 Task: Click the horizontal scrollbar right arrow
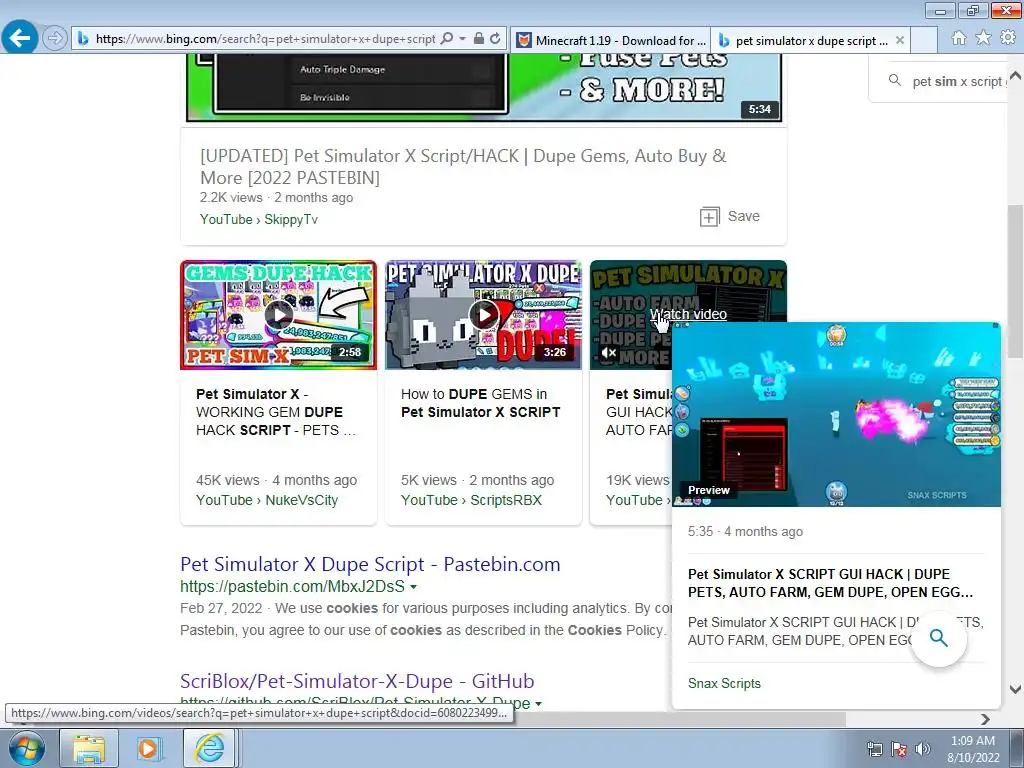click(x=985, y=719)
